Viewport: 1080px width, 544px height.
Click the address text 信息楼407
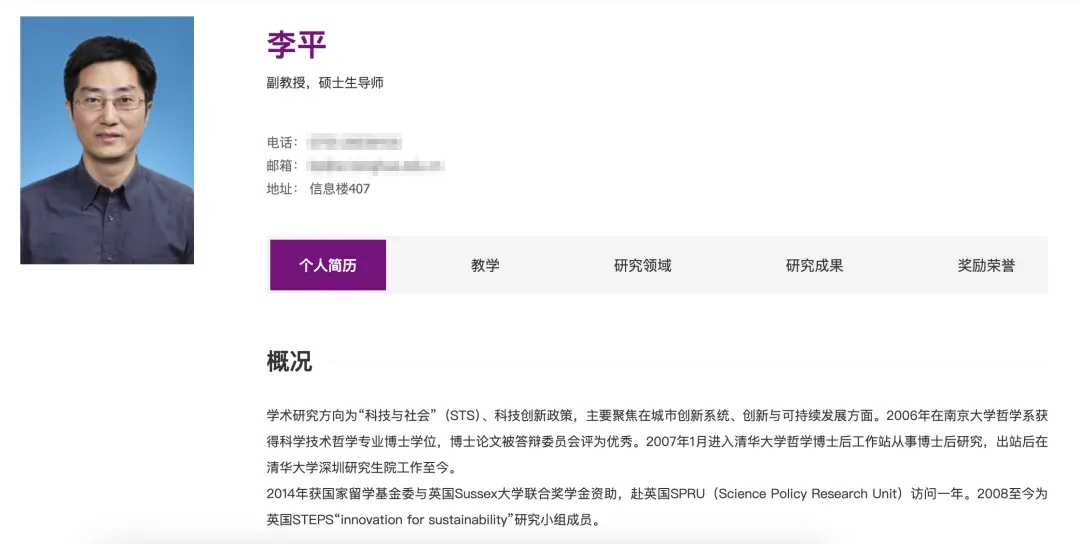click(x=340, y=189)
